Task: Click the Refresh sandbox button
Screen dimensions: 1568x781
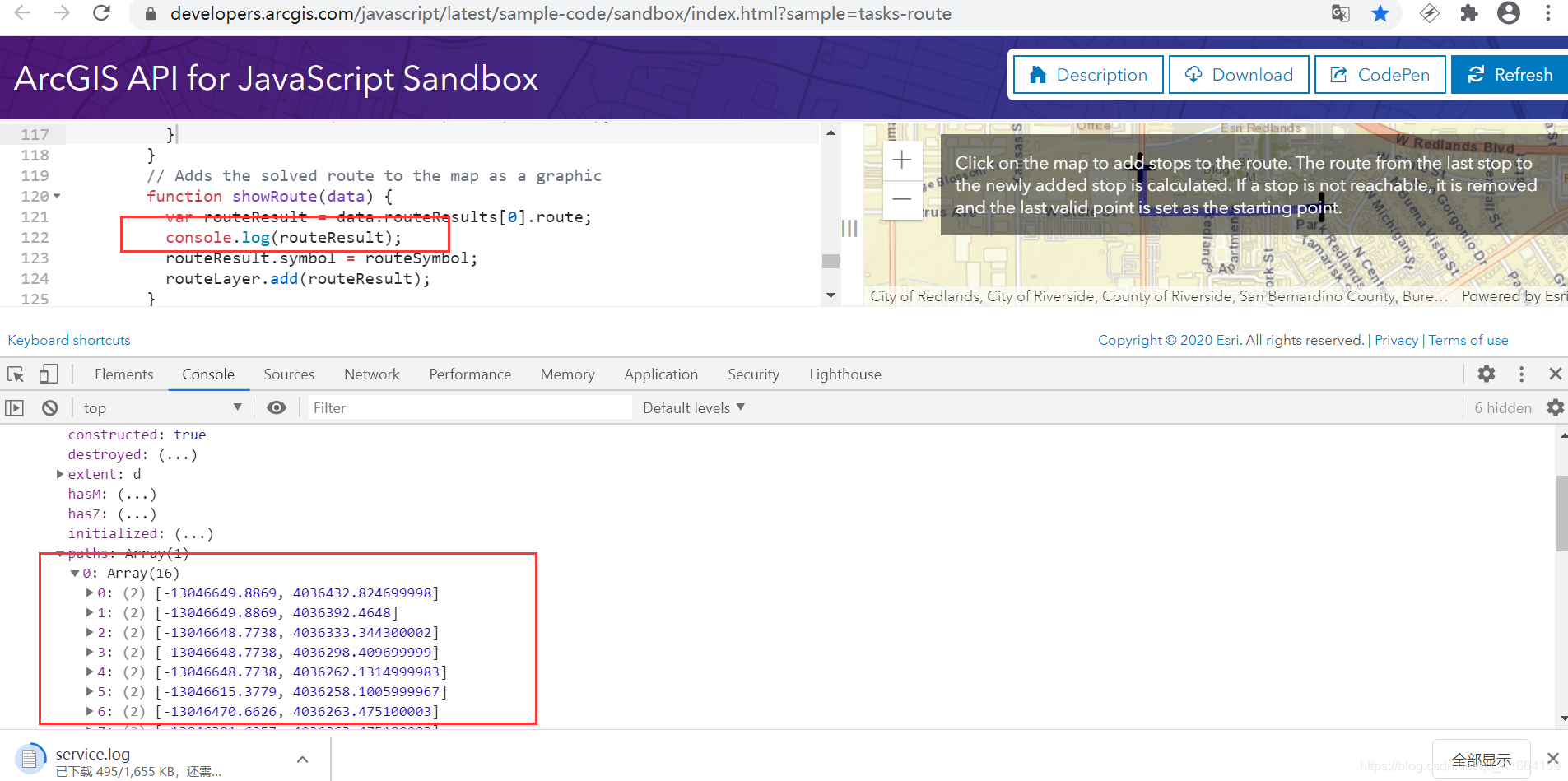Action: 1510,75
